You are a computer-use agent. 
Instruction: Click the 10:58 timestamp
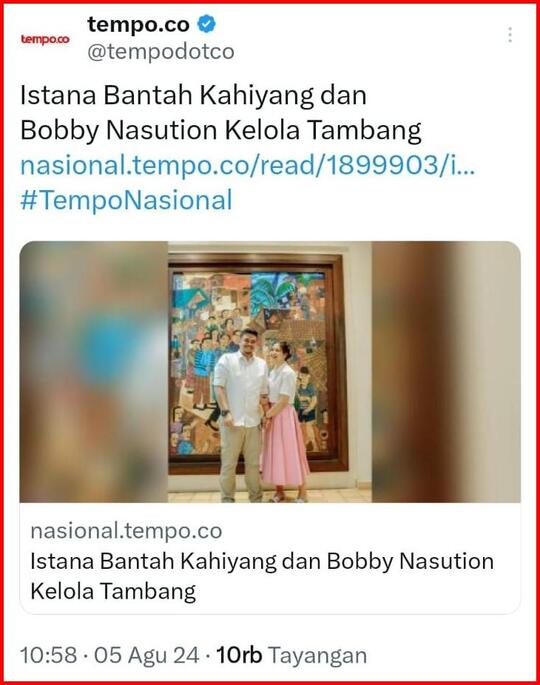coord(48,656)
